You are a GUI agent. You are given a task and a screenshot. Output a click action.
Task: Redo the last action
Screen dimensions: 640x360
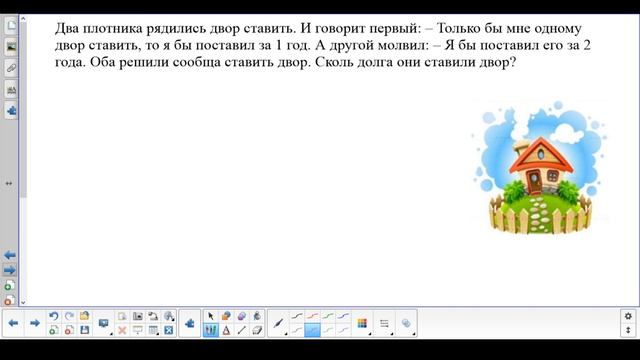click(x=69, y=316)
